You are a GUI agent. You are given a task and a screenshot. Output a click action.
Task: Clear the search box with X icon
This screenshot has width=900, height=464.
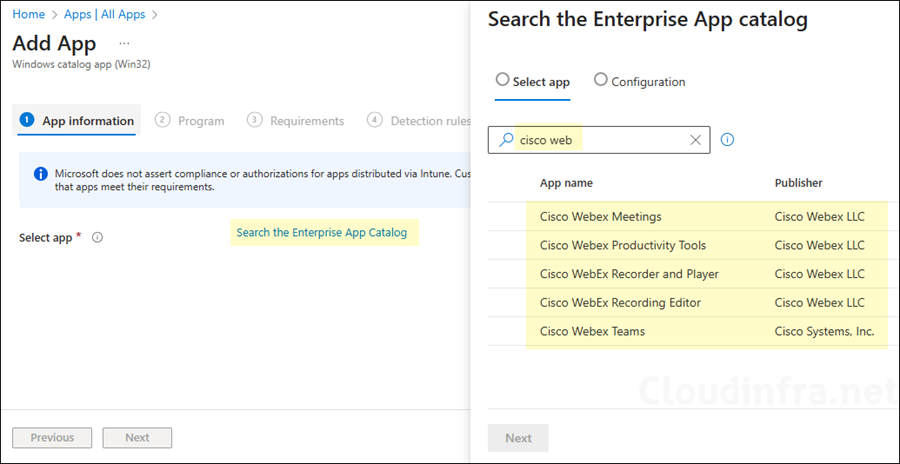click(x=695, y=140)
